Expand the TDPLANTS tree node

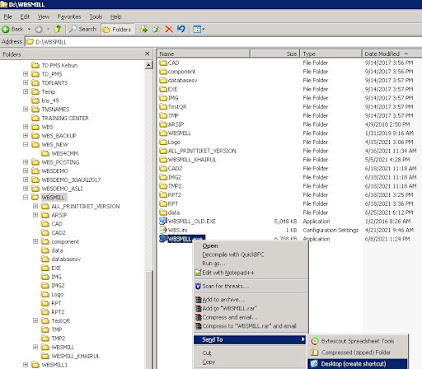coord(26,83)
